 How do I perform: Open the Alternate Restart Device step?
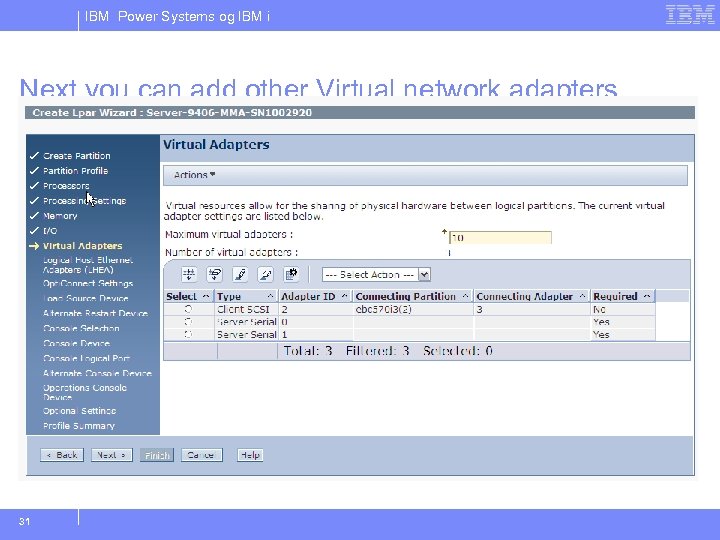[x=96, y=313]
